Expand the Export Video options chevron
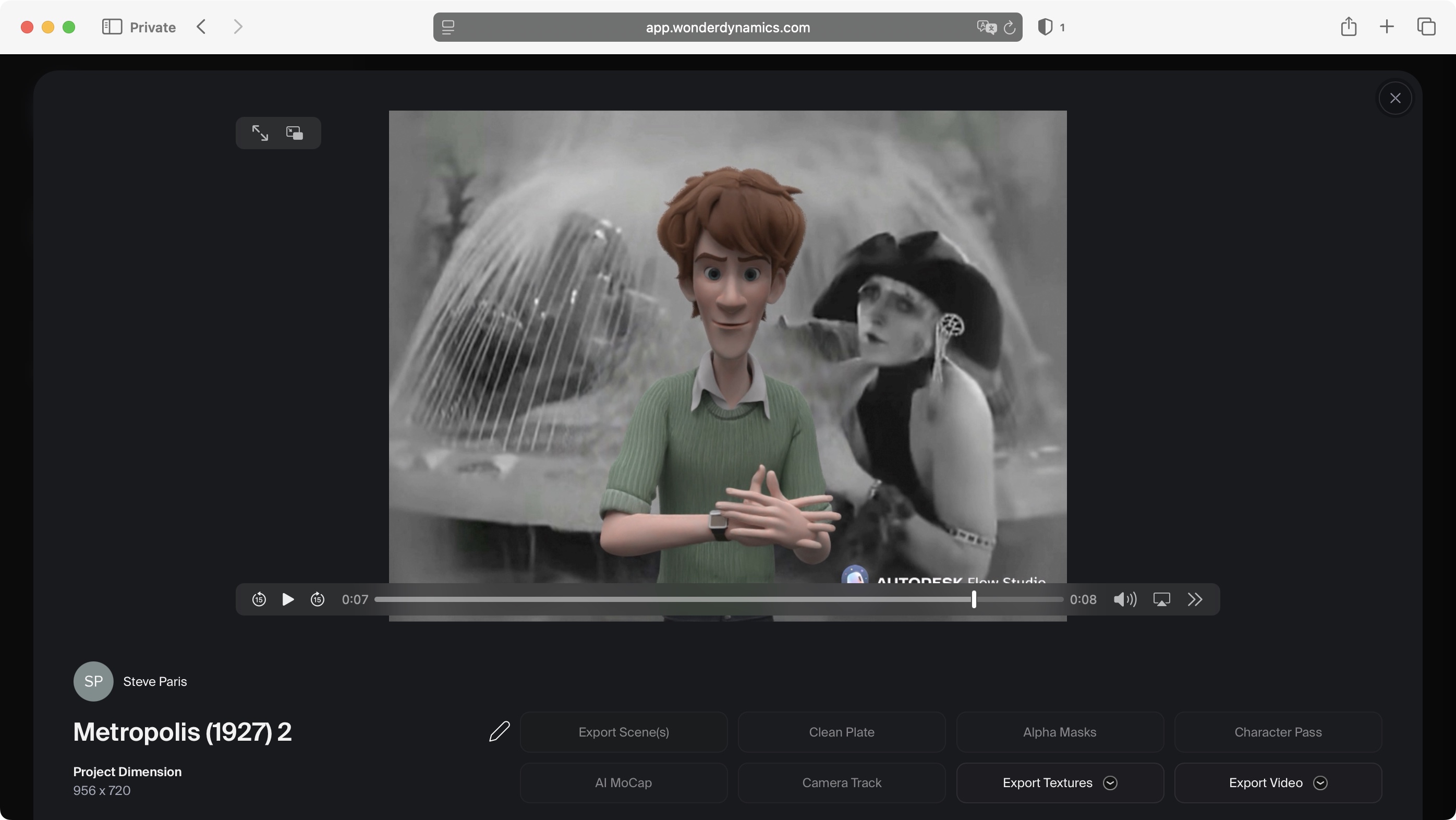The width and height of the screenshot is (1456, 820). pyautogui.click(x=1321, y=782)
